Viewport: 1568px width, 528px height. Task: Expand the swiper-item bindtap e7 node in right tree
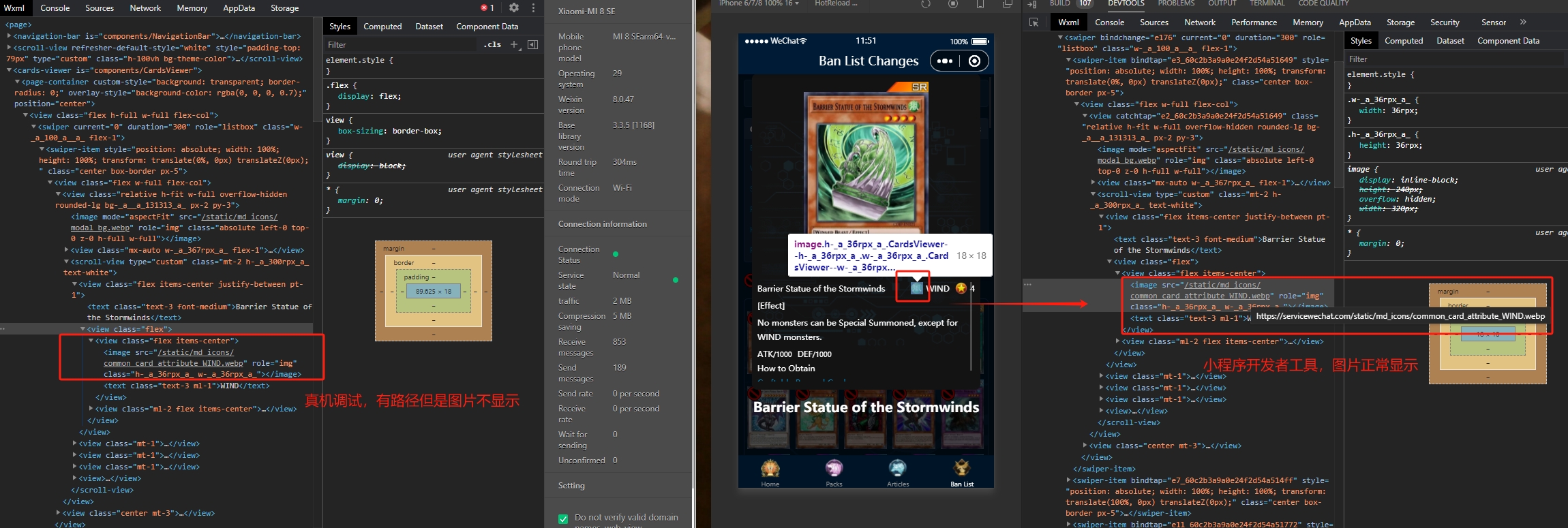tap(1069, 480)
